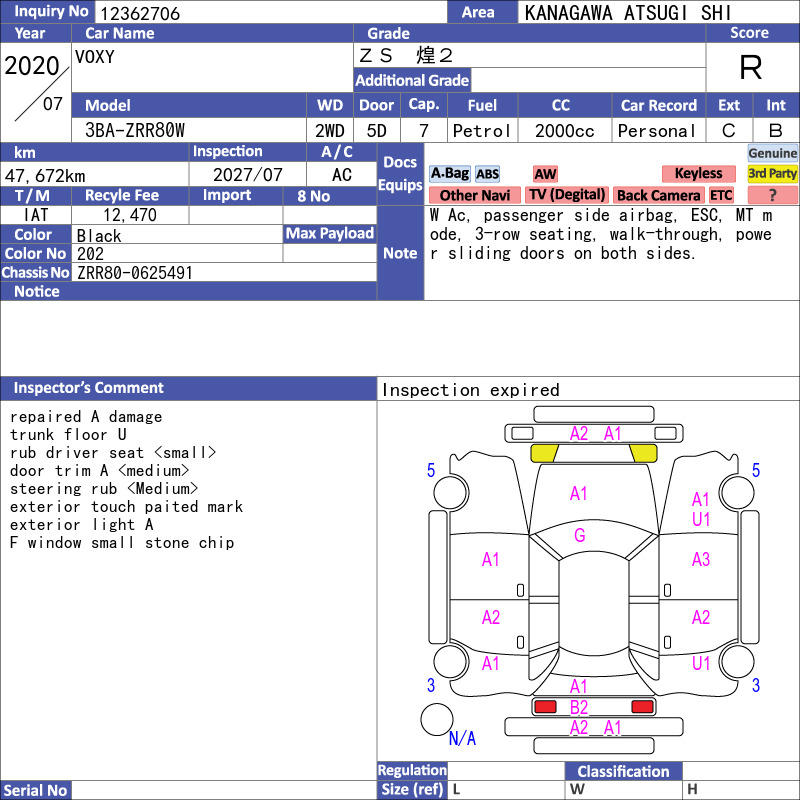Click the G mark on windshield

click(x=579, y=535)
